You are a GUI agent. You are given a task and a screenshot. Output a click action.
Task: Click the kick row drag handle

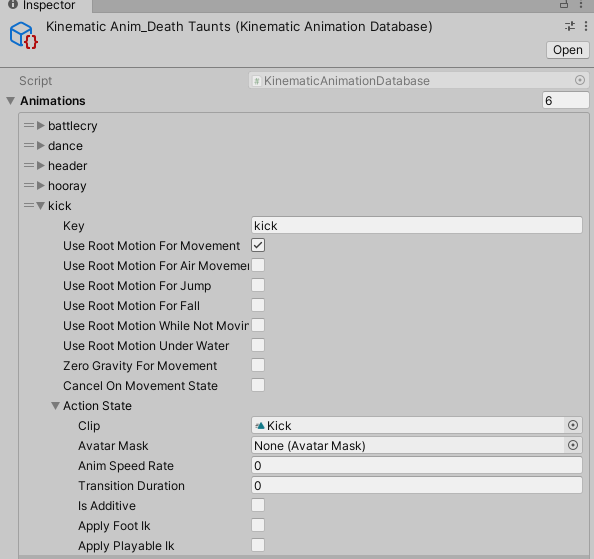tap(29, 206)
